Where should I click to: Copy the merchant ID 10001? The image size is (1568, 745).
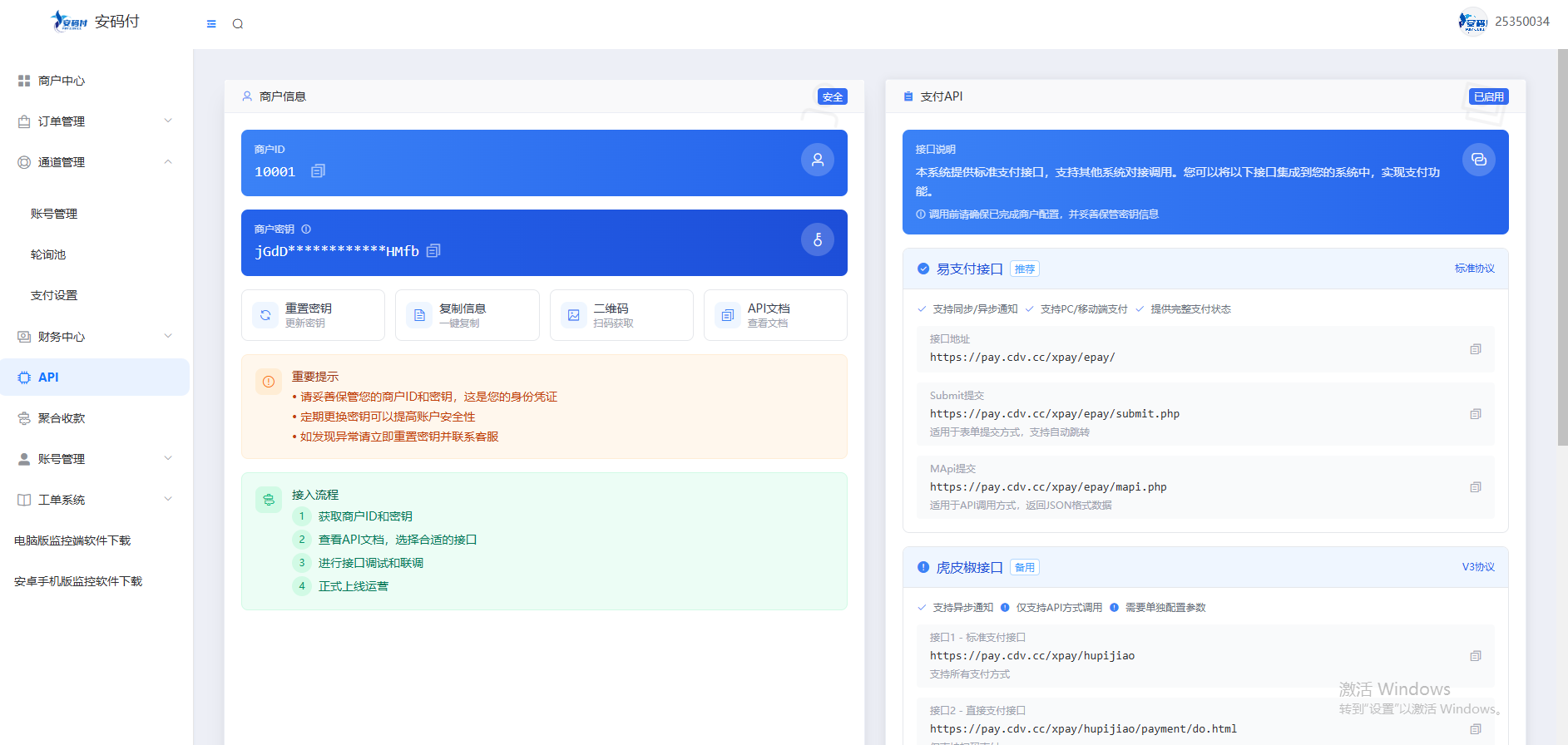click(x=318, y=171)
